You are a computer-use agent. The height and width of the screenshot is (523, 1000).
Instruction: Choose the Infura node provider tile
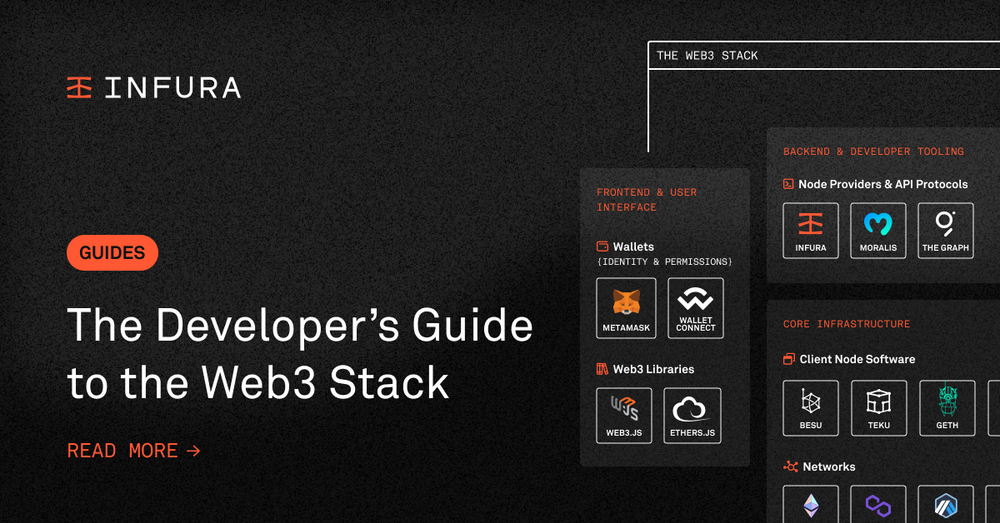[810, 231]
